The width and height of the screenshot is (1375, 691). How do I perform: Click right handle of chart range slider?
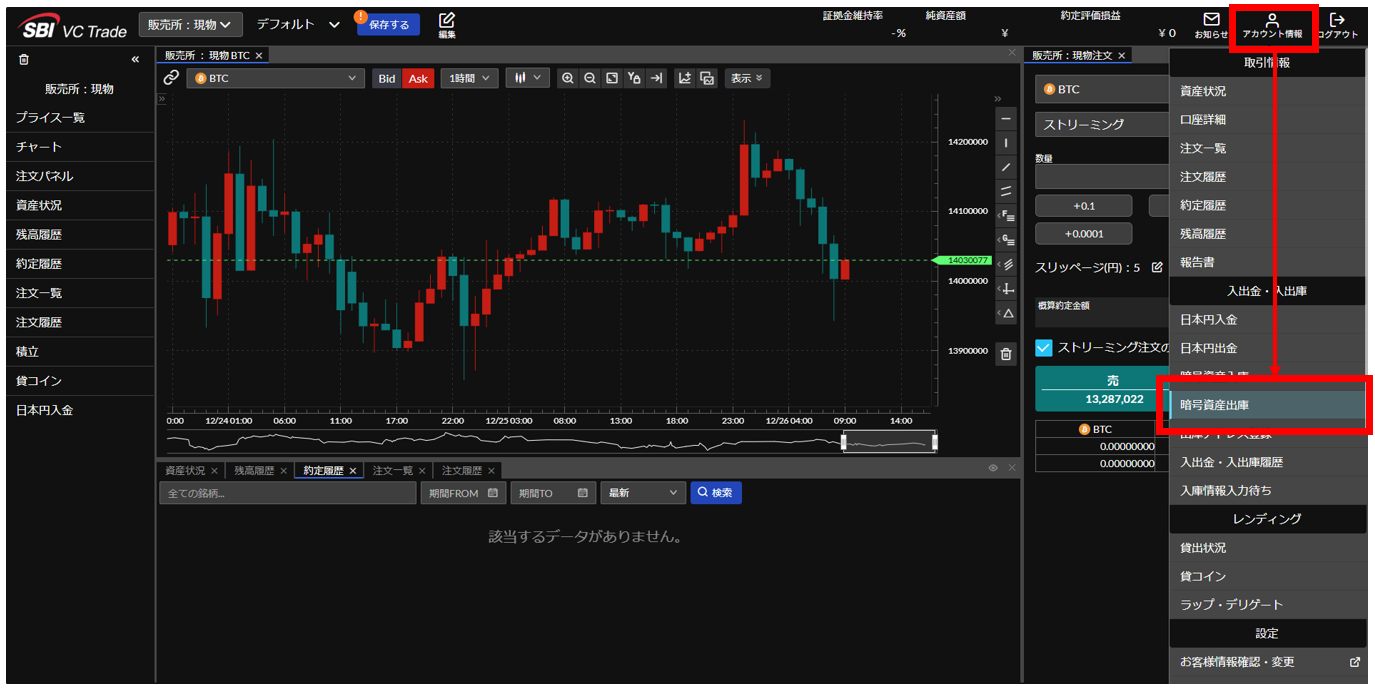point(935,442)
